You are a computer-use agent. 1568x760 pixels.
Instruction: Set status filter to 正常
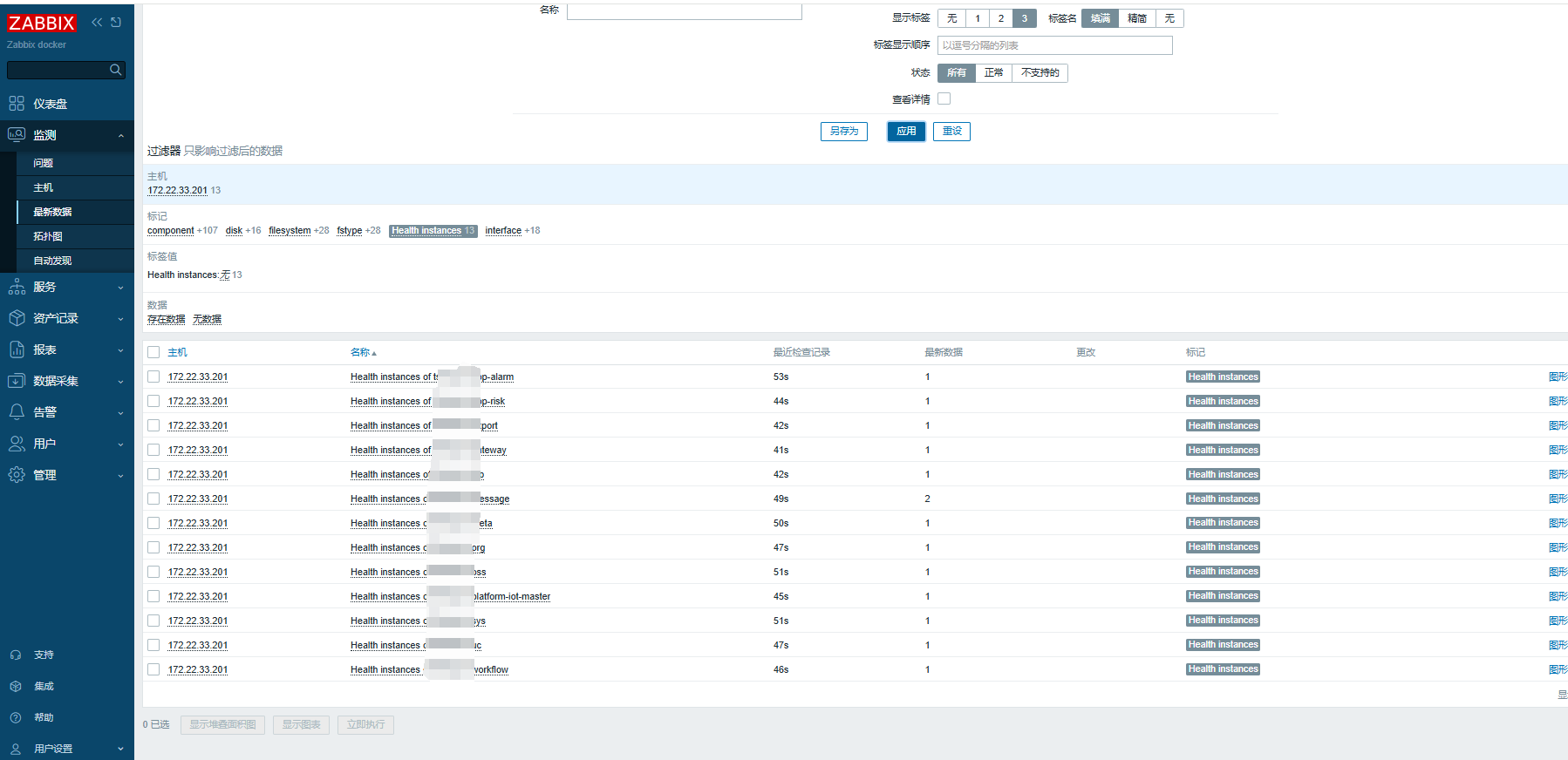click(993, 73)
